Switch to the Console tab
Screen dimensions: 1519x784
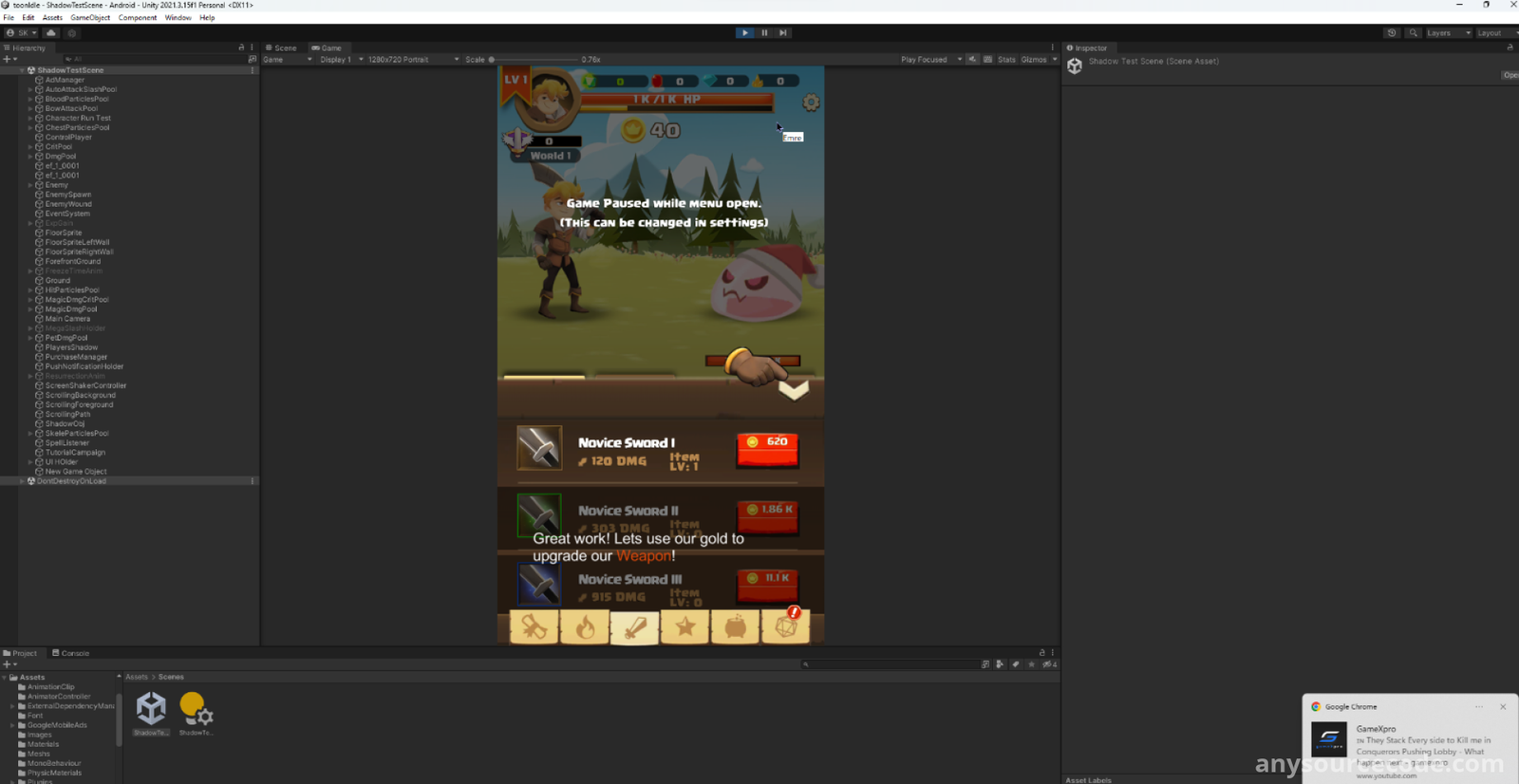(x=71, y=653)
